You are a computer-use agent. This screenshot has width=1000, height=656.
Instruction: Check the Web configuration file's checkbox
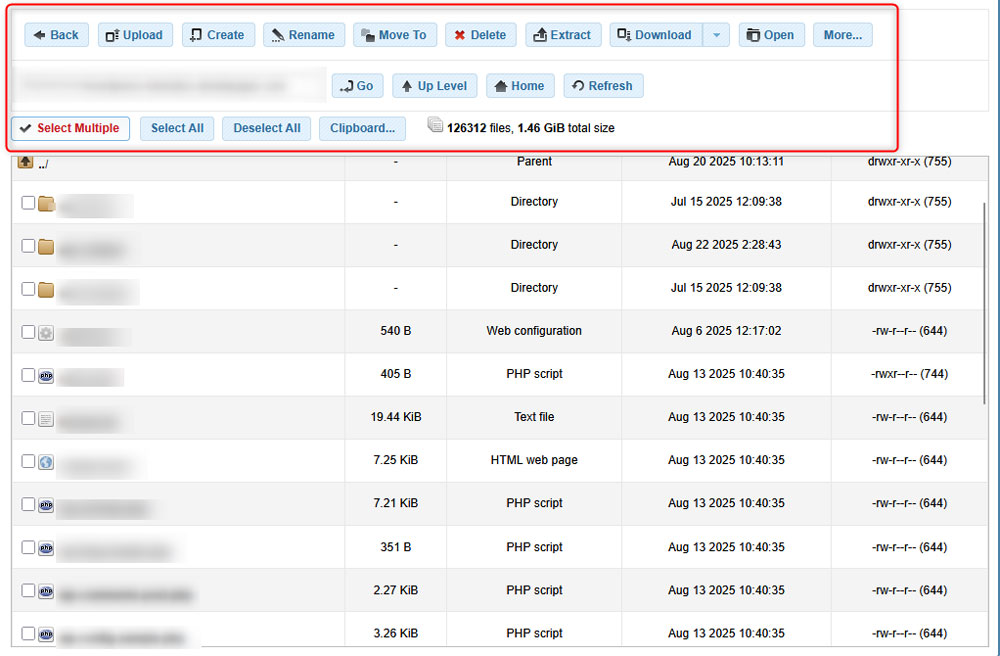point(28,332)
